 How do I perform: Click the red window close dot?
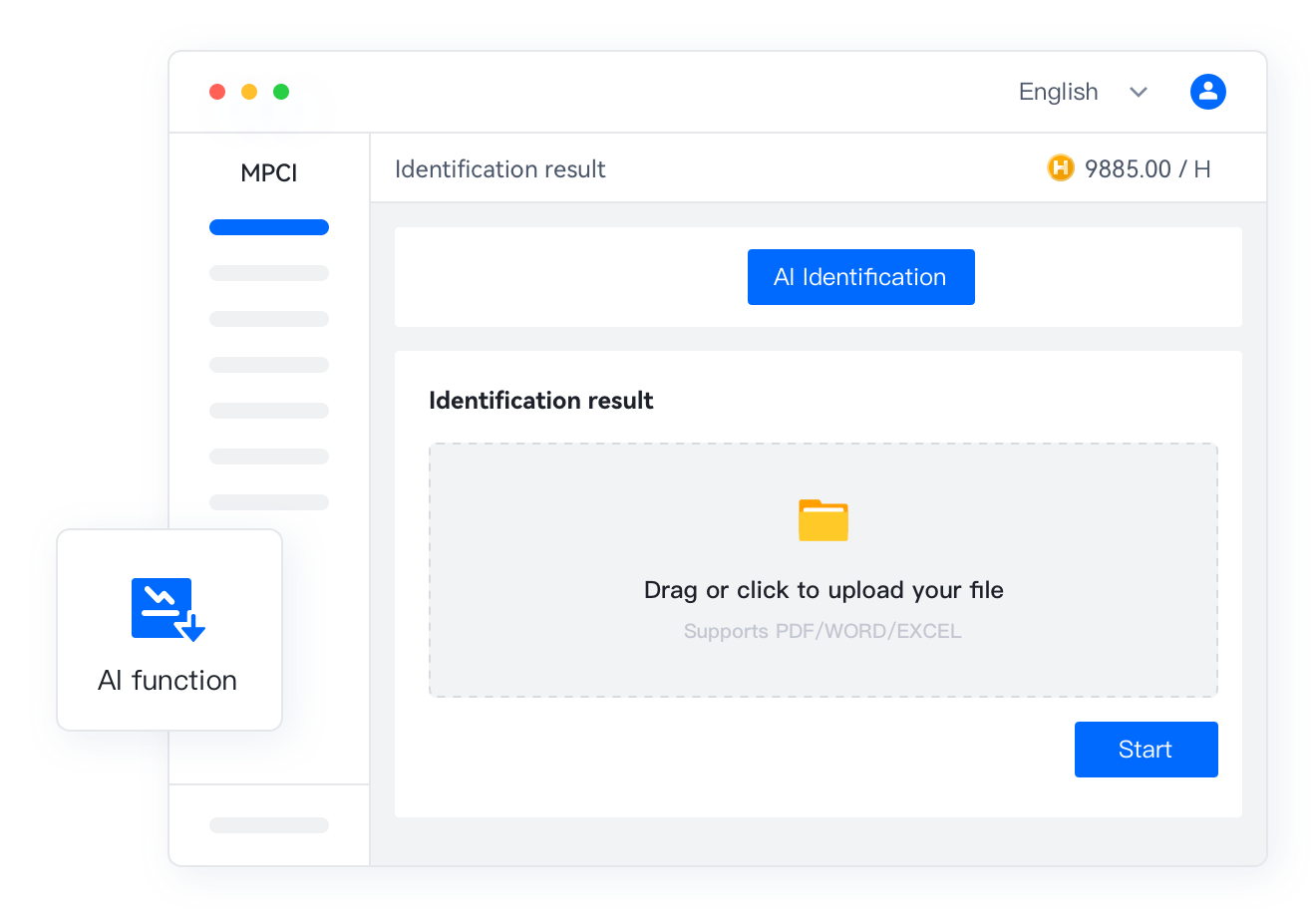pyautogui.click(x=217, y=92)
